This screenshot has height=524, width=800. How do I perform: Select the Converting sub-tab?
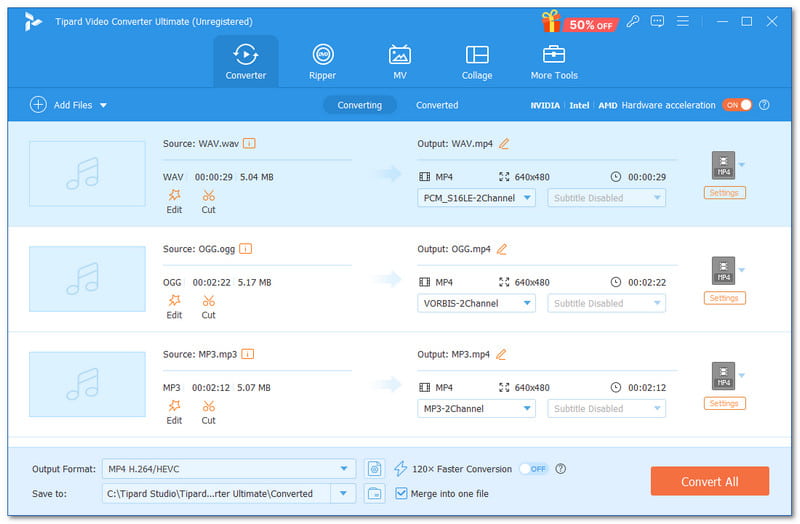pos(360,105)
